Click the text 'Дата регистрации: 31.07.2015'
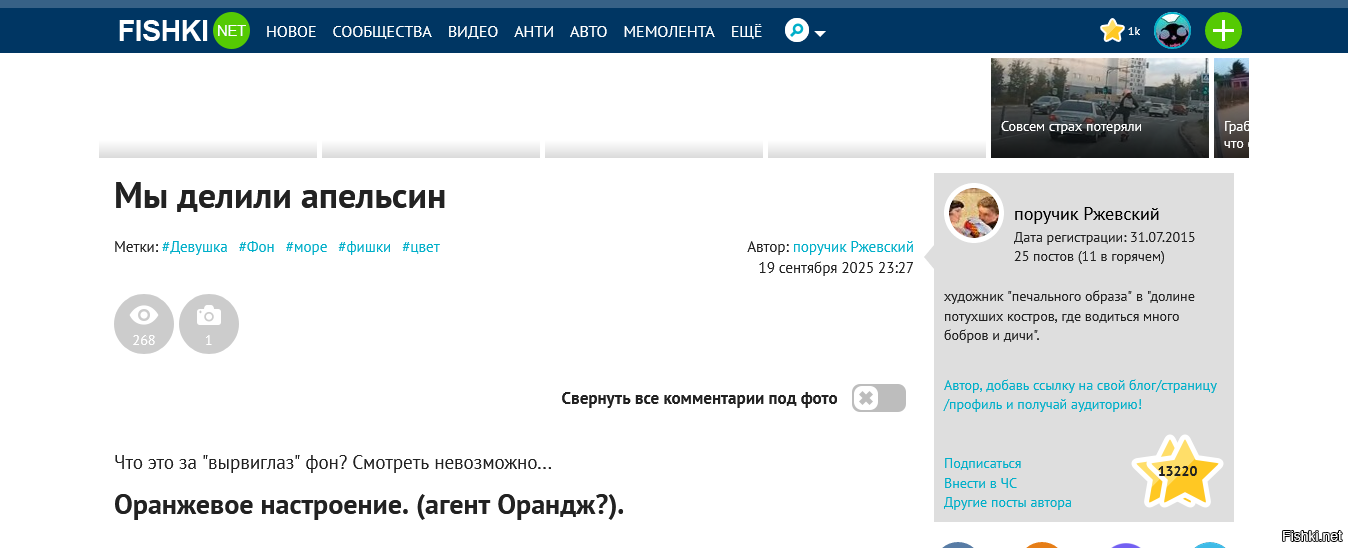1348x548 pixels. pos(1105,238)
